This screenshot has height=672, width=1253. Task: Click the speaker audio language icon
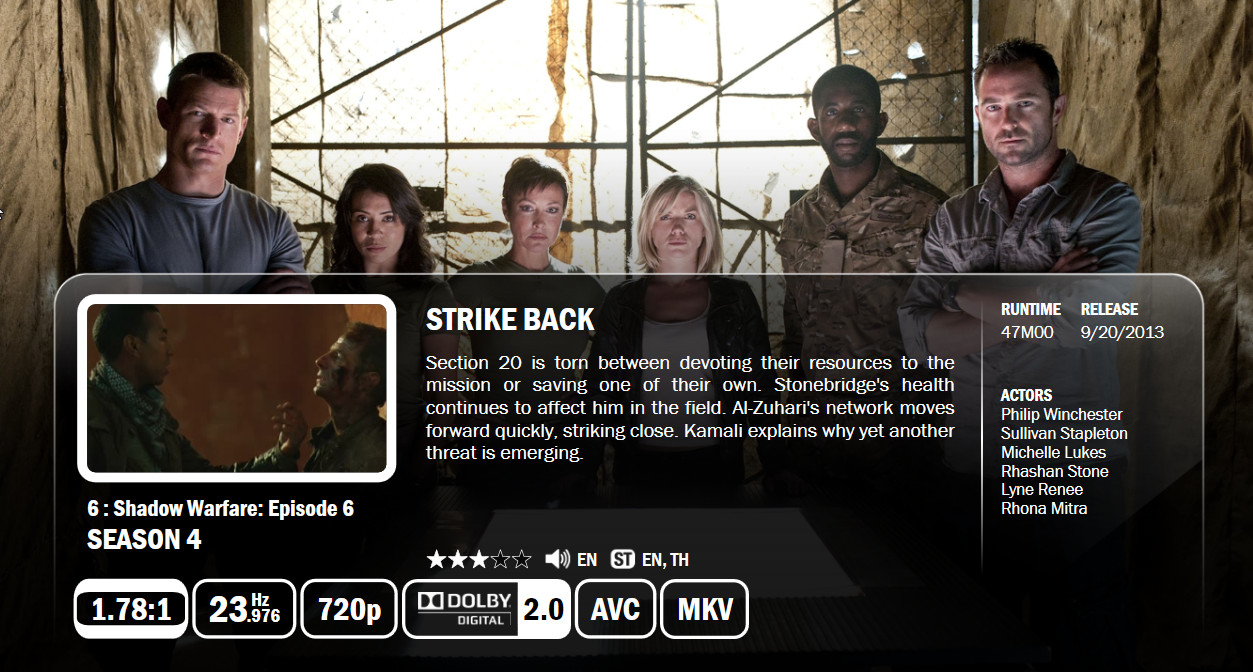click(557, 559)
